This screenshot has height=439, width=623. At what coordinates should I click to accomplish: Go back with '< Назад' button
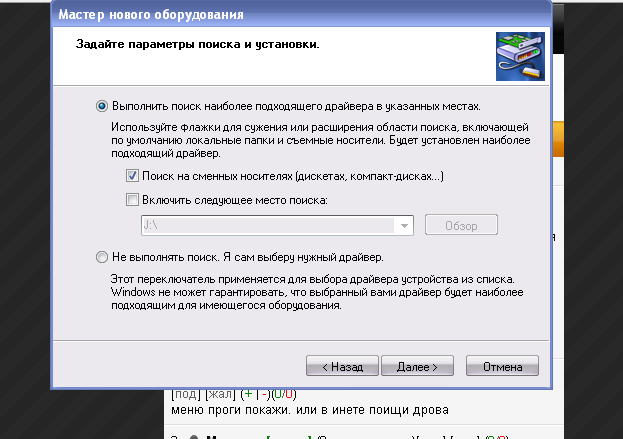tap(342, 366)
